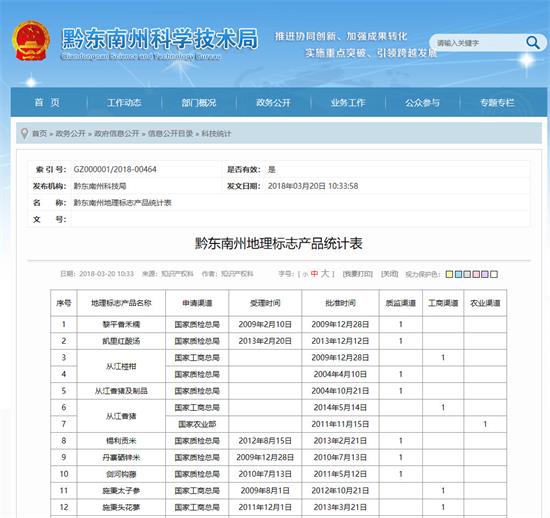
Task: Click the breadcrumb location pin icon
Action: coord(24,134)
